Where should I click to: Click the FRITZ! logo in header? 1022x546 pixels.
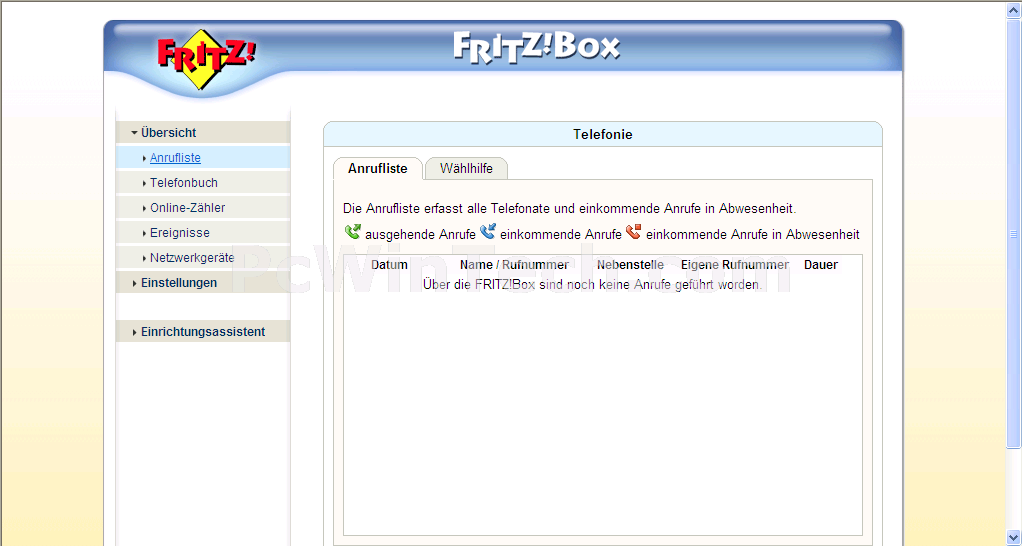[206, 59]
